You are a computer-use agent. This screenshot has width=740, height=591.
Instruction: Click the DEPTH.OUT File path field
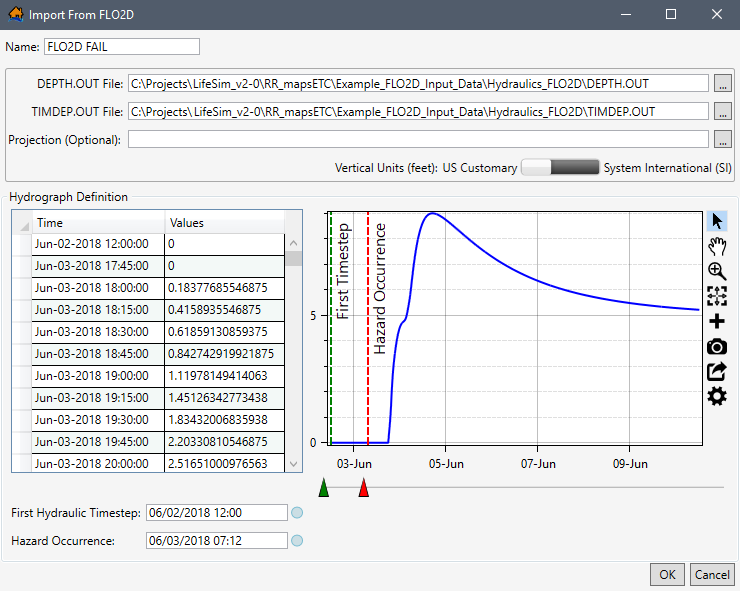pos(418,84)
